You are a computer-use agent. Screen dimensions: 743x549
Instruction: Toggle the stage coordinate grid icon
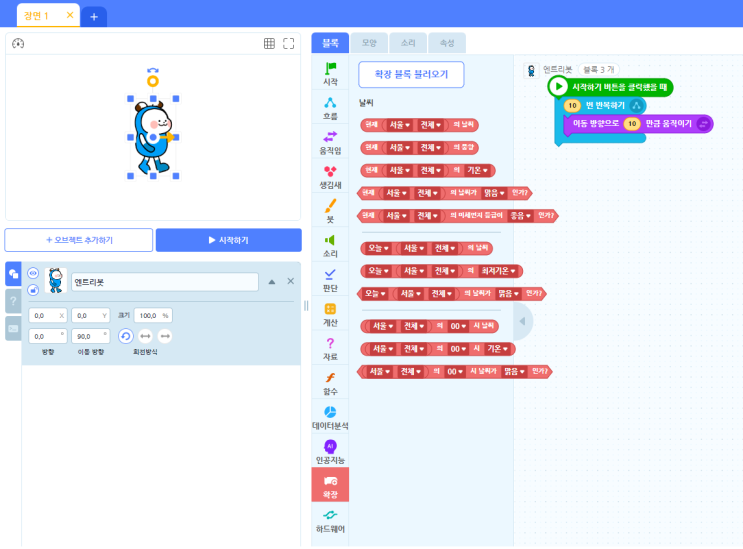click(x=269, y=44)
